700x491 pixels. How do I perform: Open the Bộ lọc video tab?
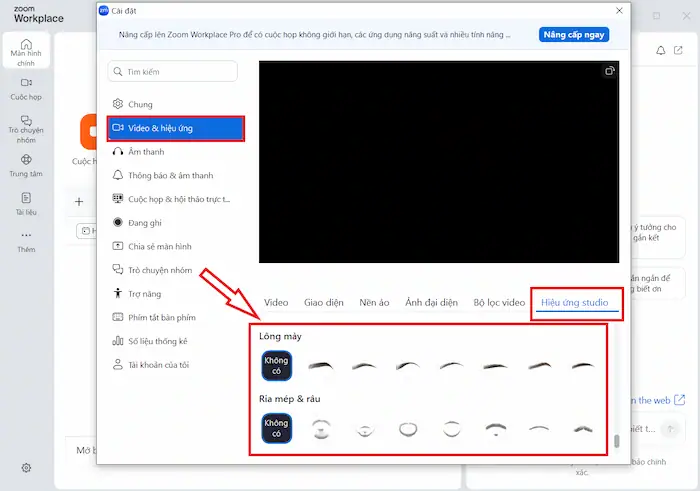(499, 302)
